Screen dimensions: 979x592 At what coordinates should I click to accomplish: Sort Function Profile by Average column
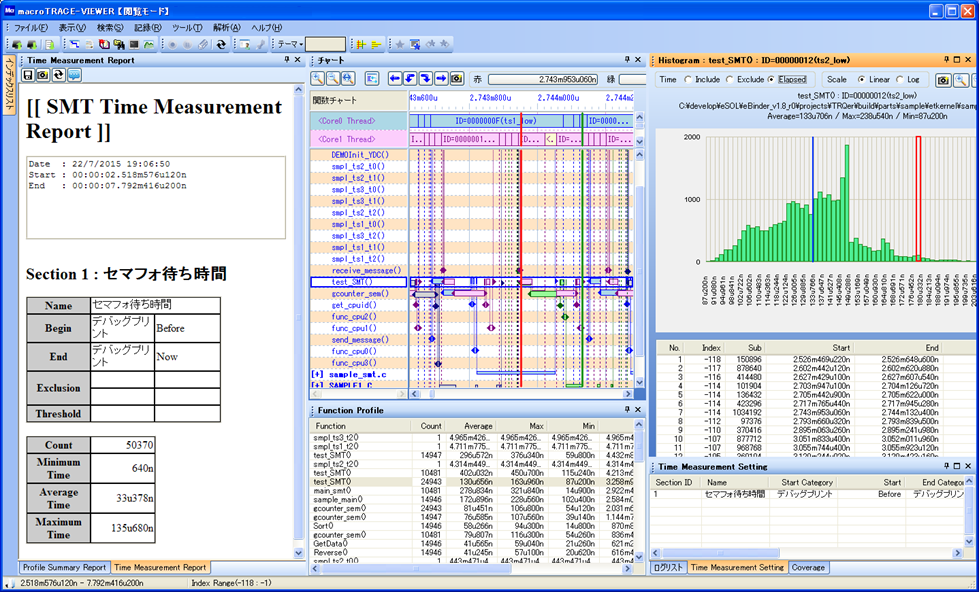click(471, 426)
